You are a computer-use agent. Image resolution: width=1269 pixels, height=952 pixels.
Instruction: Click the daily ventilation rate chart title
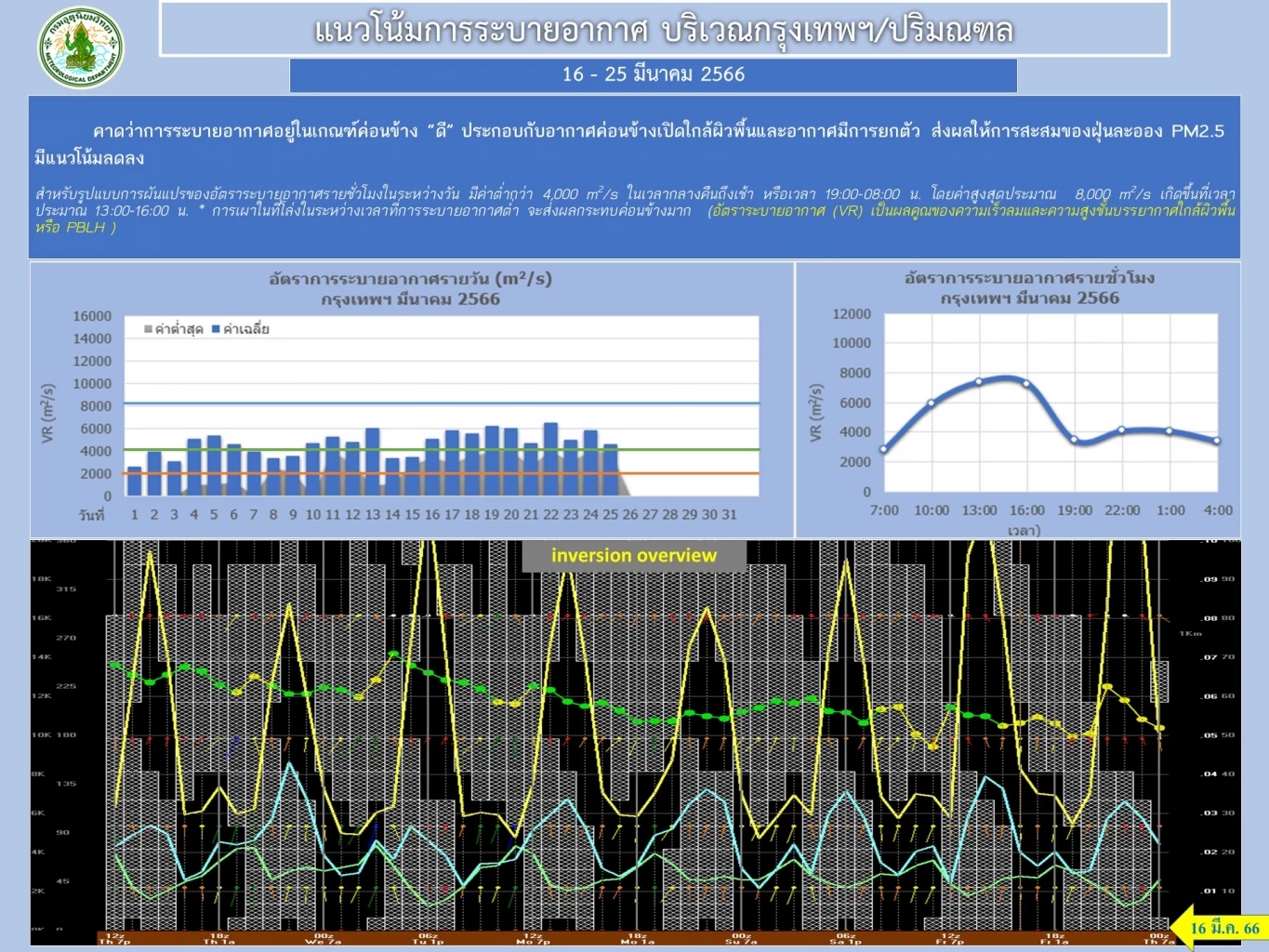[x=410, y=288]
